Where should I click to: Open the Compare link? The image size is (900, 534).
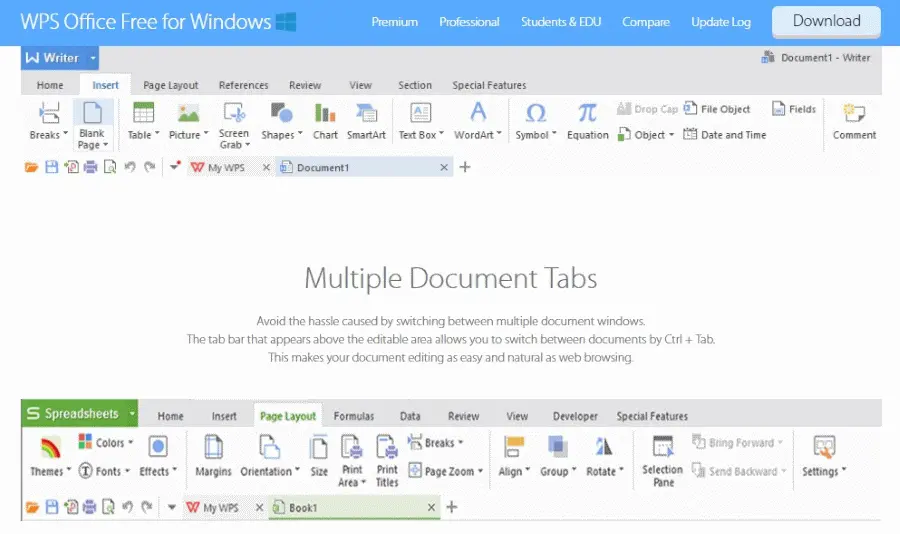(x=646, y=22)
